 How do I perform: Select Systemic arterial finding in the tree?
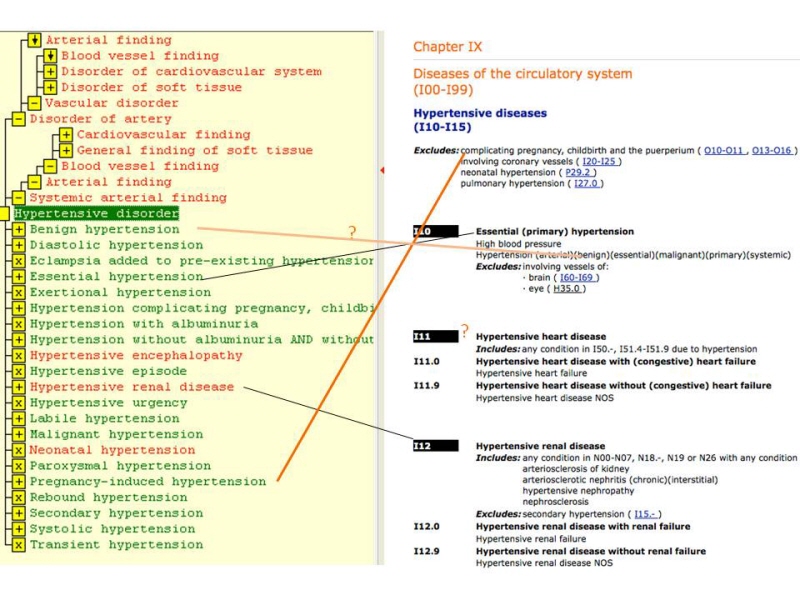pyautogui.click(x=128, y=198)
